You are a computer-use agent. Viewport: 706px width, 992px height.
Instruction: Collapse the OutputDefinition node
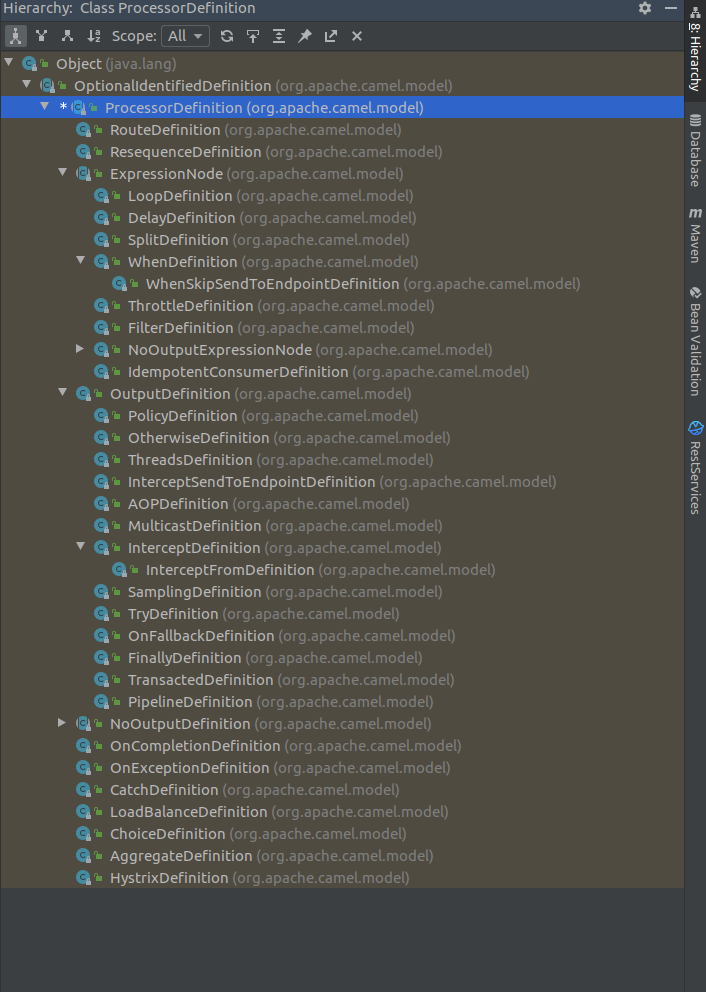(62, 392)
